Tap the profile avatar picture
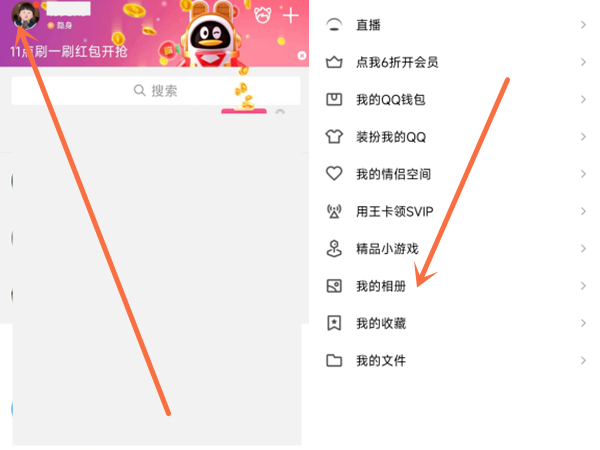The height and width of the screenshot is (450, 600). 25,16
